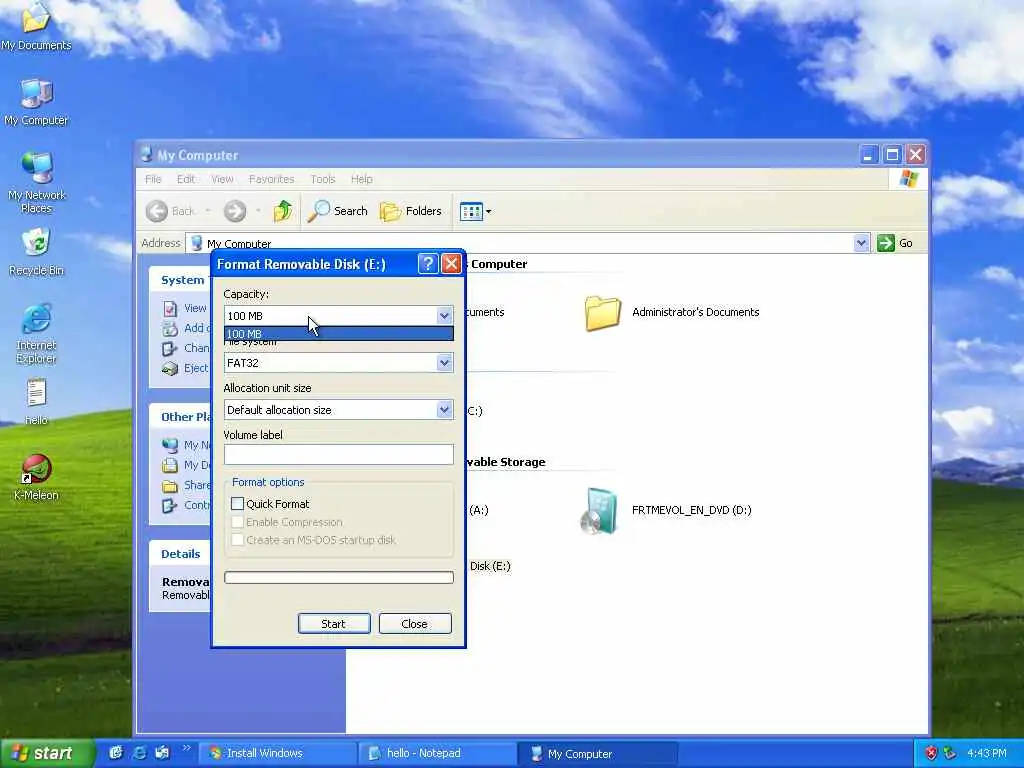Launch Internet Explorer from quick launch
The height and width of the screenshot is (768, 1024).
pyautogui.click(x=139, y=753)
